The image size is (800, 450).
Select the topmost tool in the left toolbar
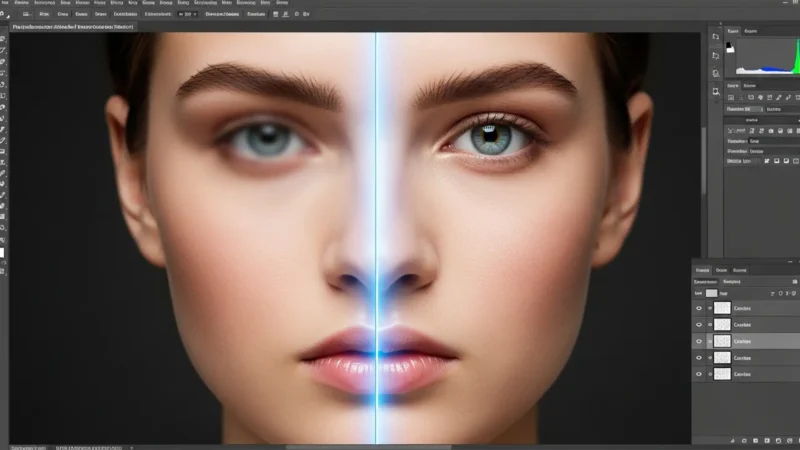pos(3,39)
